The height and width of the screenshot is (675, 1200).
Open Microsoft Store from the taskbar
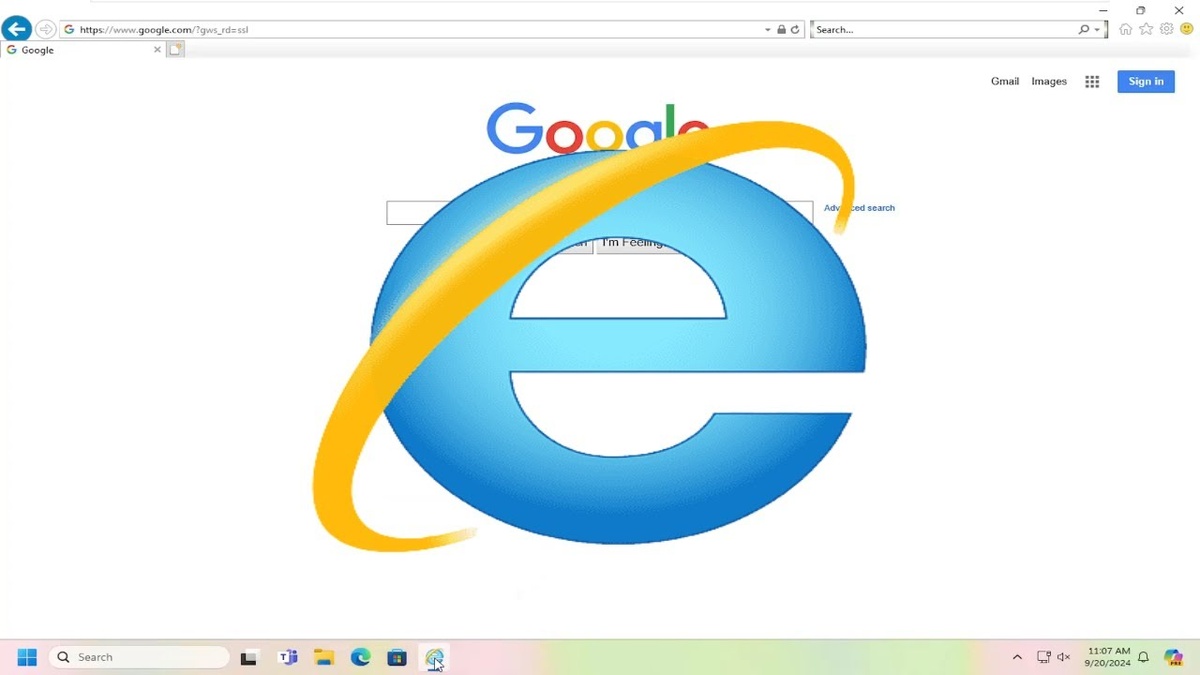pos(397,657)
